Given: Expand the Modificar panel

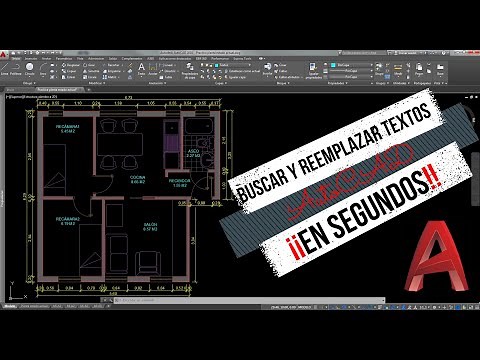Looking at the screenshot, I should tap(97, 83).
